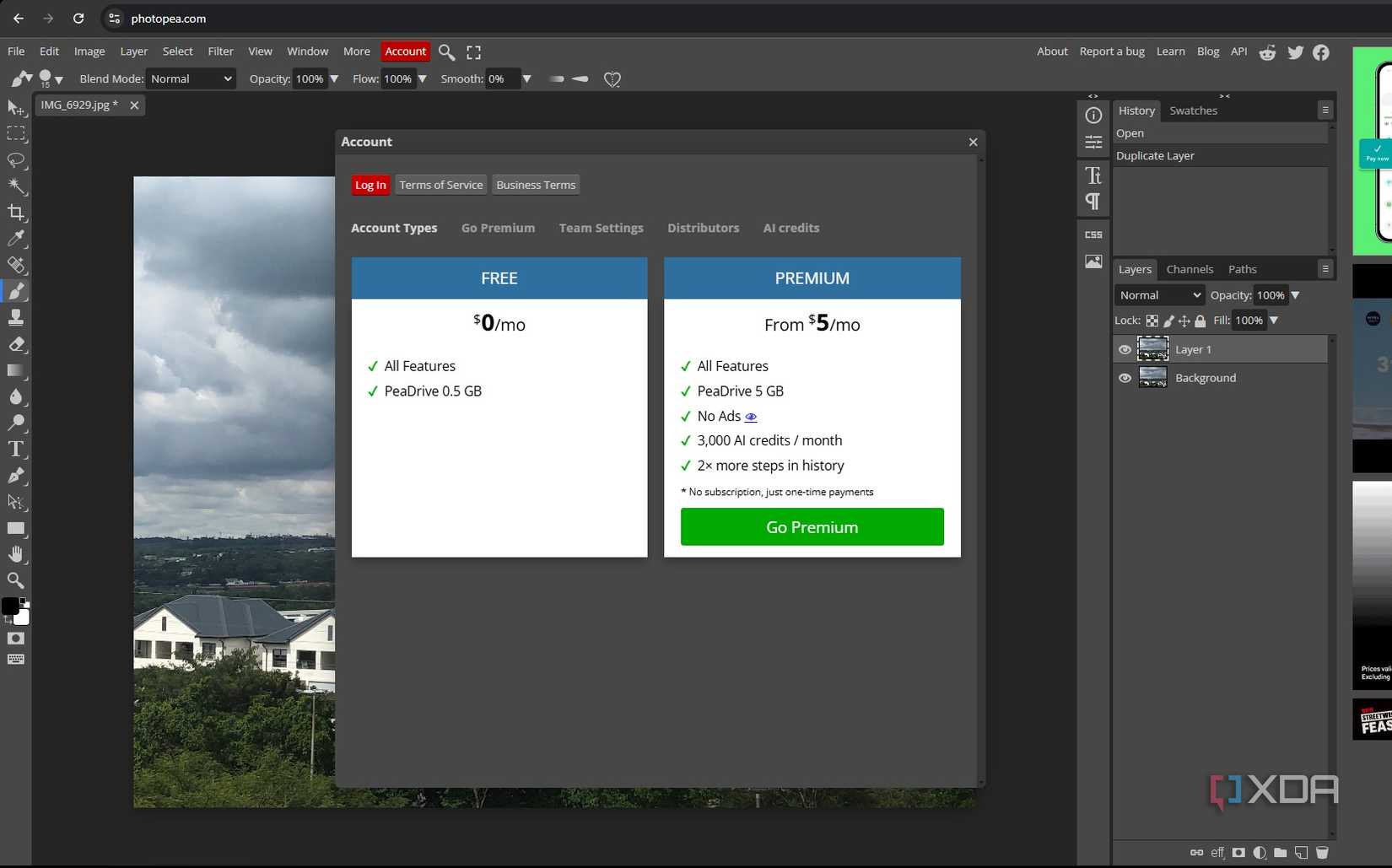Viewport: 1392px width, 868px height.
Task: Click the foreground color swatch
Action: 12,607
